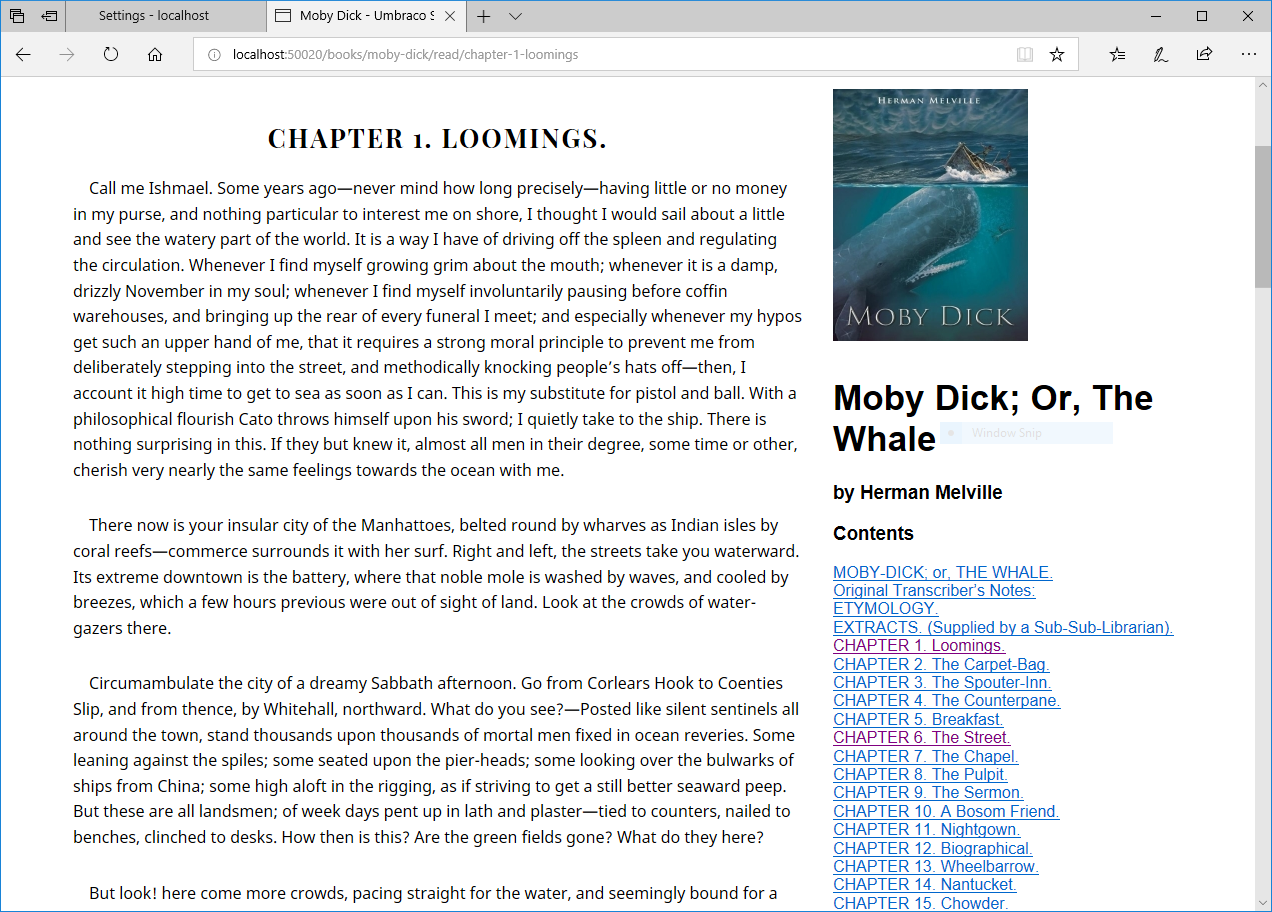The image size is (1272, 912).
Task: Open EXTRACTS (Supplied by a Sub-Sub-Librarian) link
Action: (1003, 628)
